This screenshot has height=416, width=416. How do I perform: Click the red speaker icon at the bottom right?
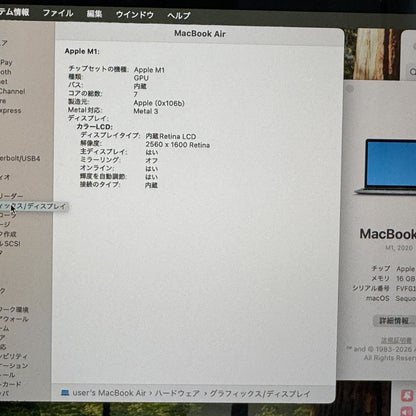point(407,411)
